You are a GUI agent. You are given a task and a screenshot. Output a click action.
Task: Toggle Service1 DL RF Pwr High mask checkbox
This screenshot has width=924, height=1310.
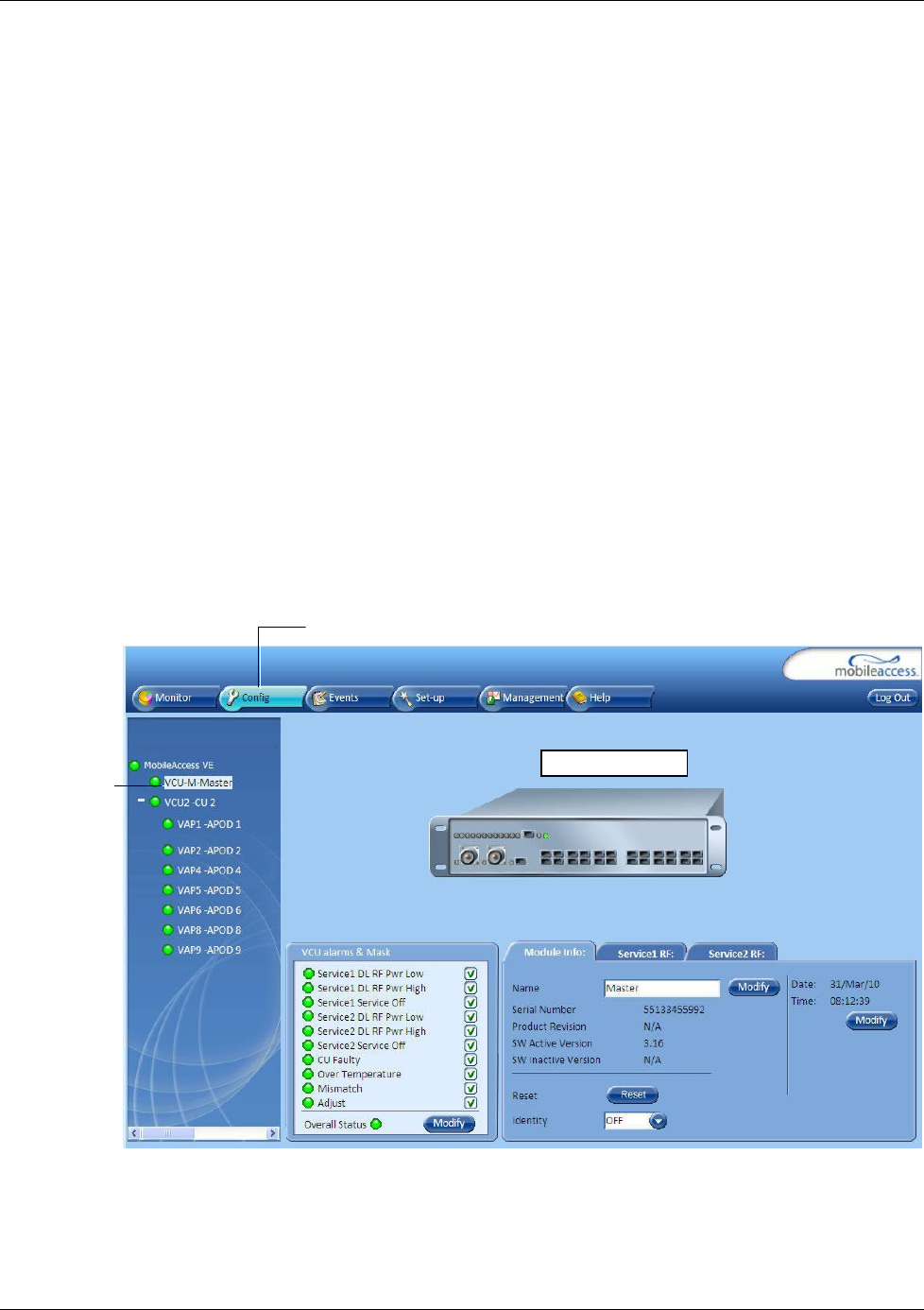[x=471, y=988]
